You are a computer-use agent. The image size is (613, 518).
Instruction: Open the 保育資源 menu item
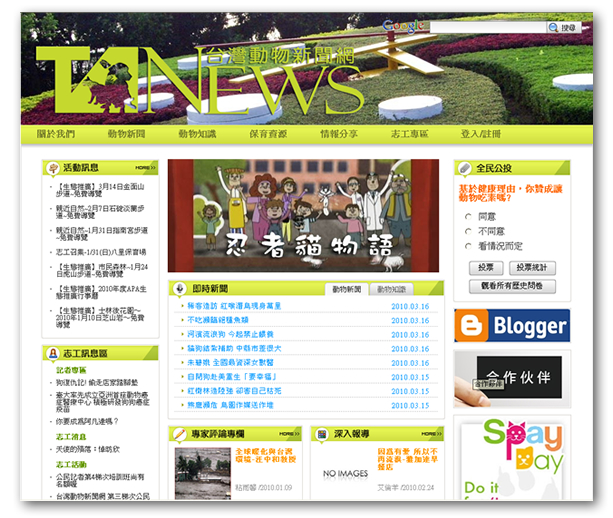(268, 134)
